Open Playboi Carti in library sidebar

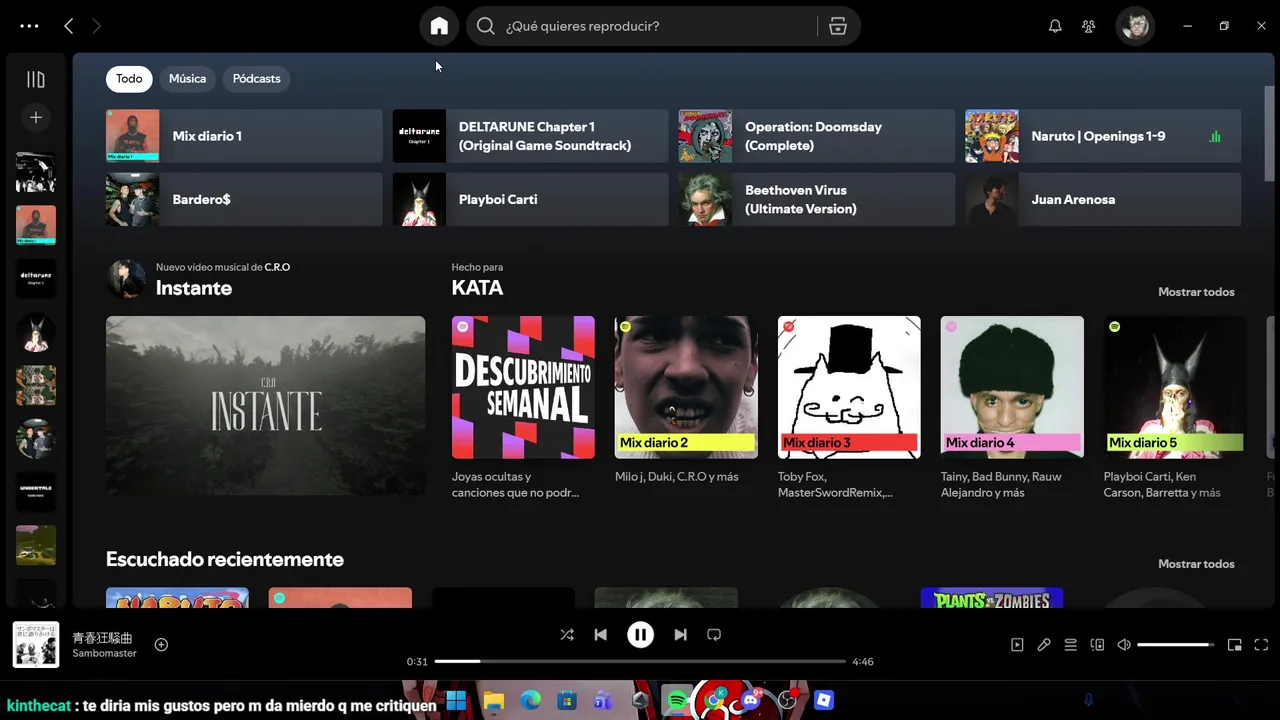click(36, 332)
